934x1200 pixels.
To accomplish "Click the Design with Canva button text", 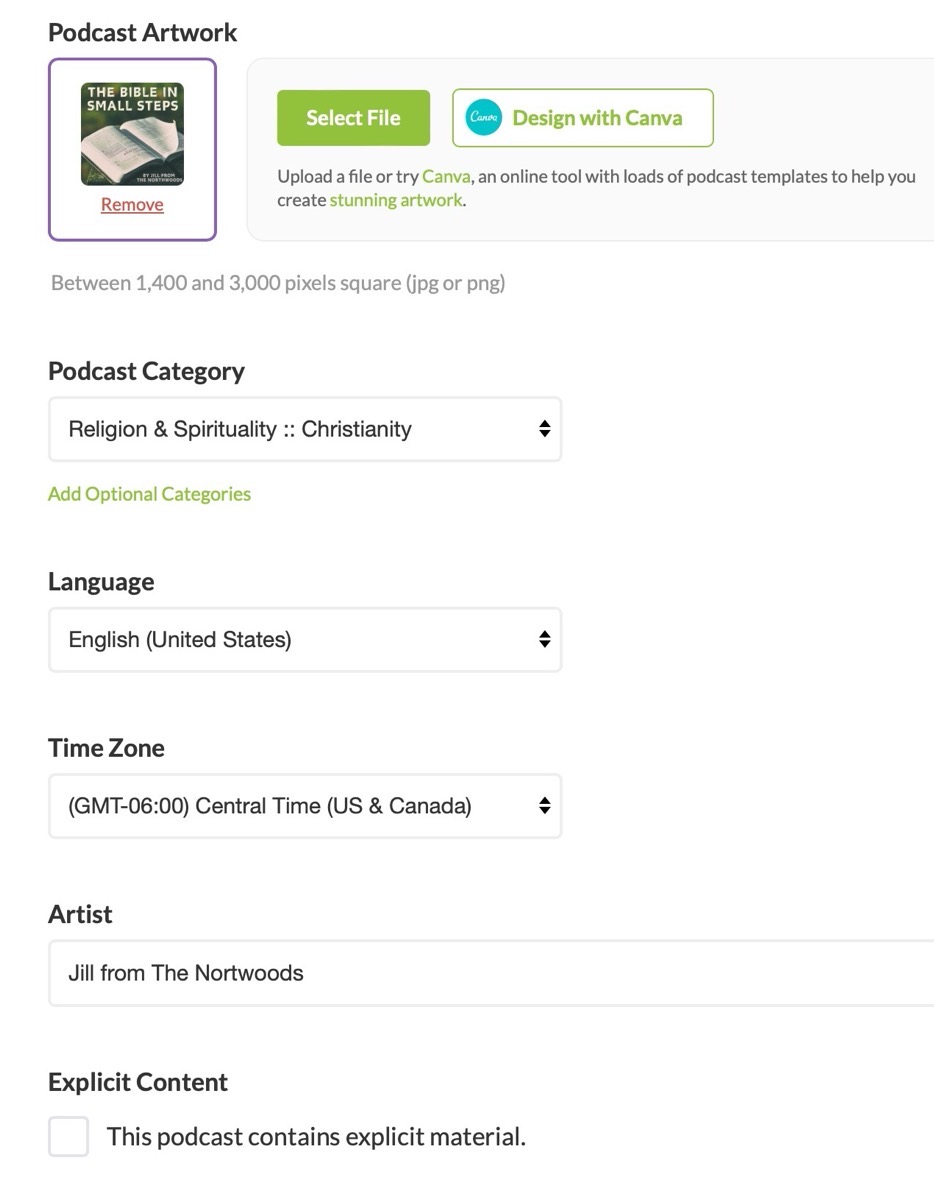I will click(x=597, y=118).
